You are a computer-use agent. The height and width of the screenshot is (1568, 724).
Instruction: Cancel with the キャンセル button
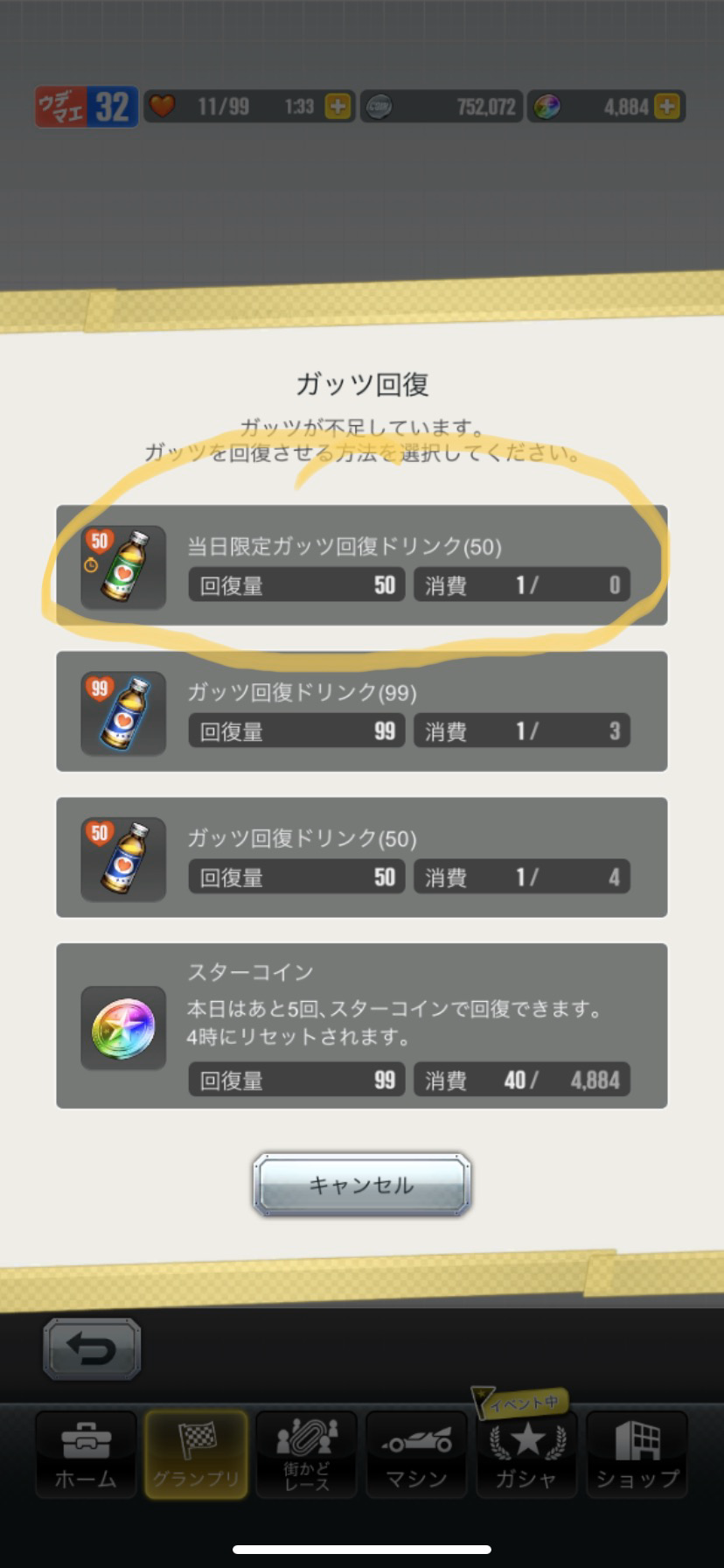click(362, 1185)
